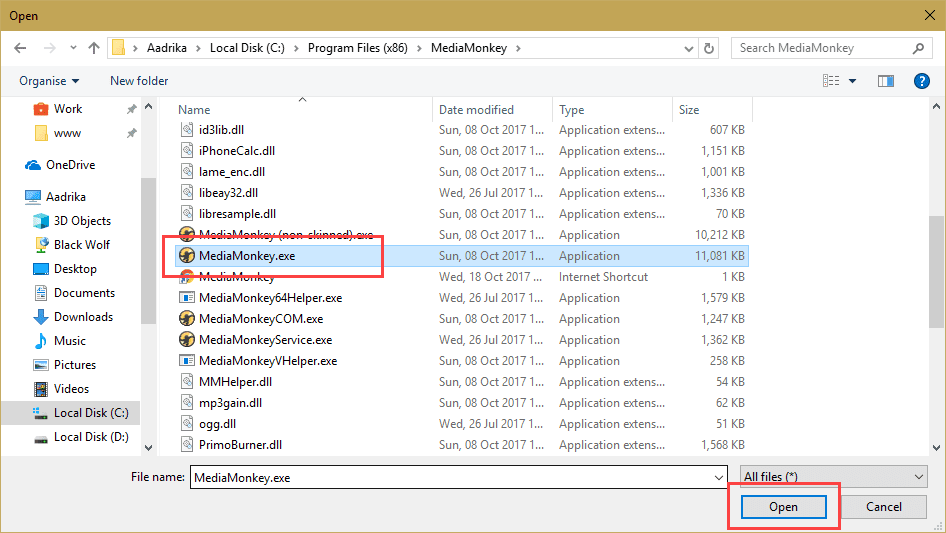Select the iPhoneCalc.dll file icon

pyautogui.click(x=187, y=151)
